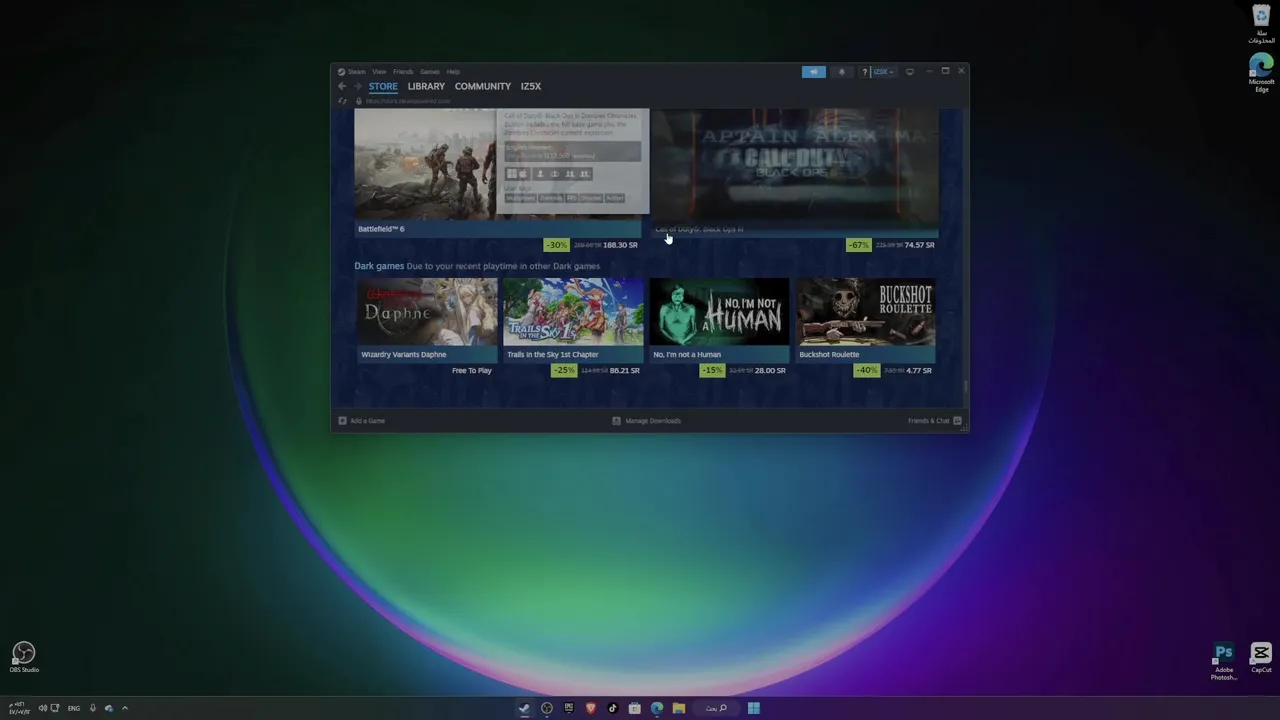Image resolution: width=1280 pixels, height=720 pixels.
Task: Click the Add a Game plus icon
Action: click(342, 421)
